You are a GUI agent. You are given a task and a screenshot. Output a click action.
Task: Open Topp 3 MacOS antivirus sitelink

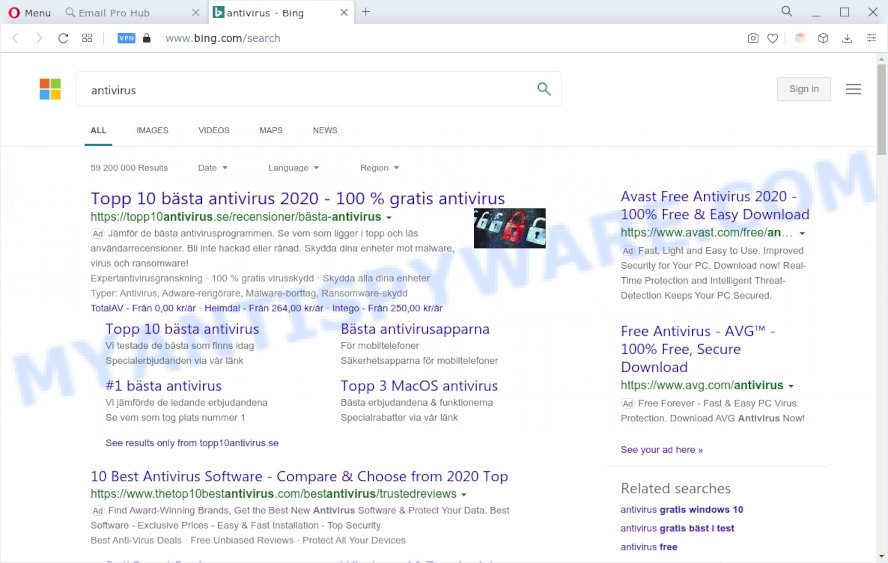(419, 386)
